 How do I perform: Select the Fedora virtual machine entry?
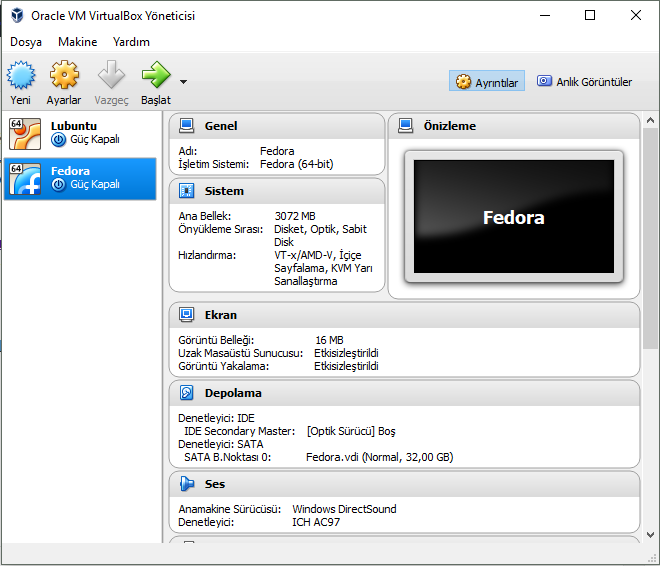(80, 178)
